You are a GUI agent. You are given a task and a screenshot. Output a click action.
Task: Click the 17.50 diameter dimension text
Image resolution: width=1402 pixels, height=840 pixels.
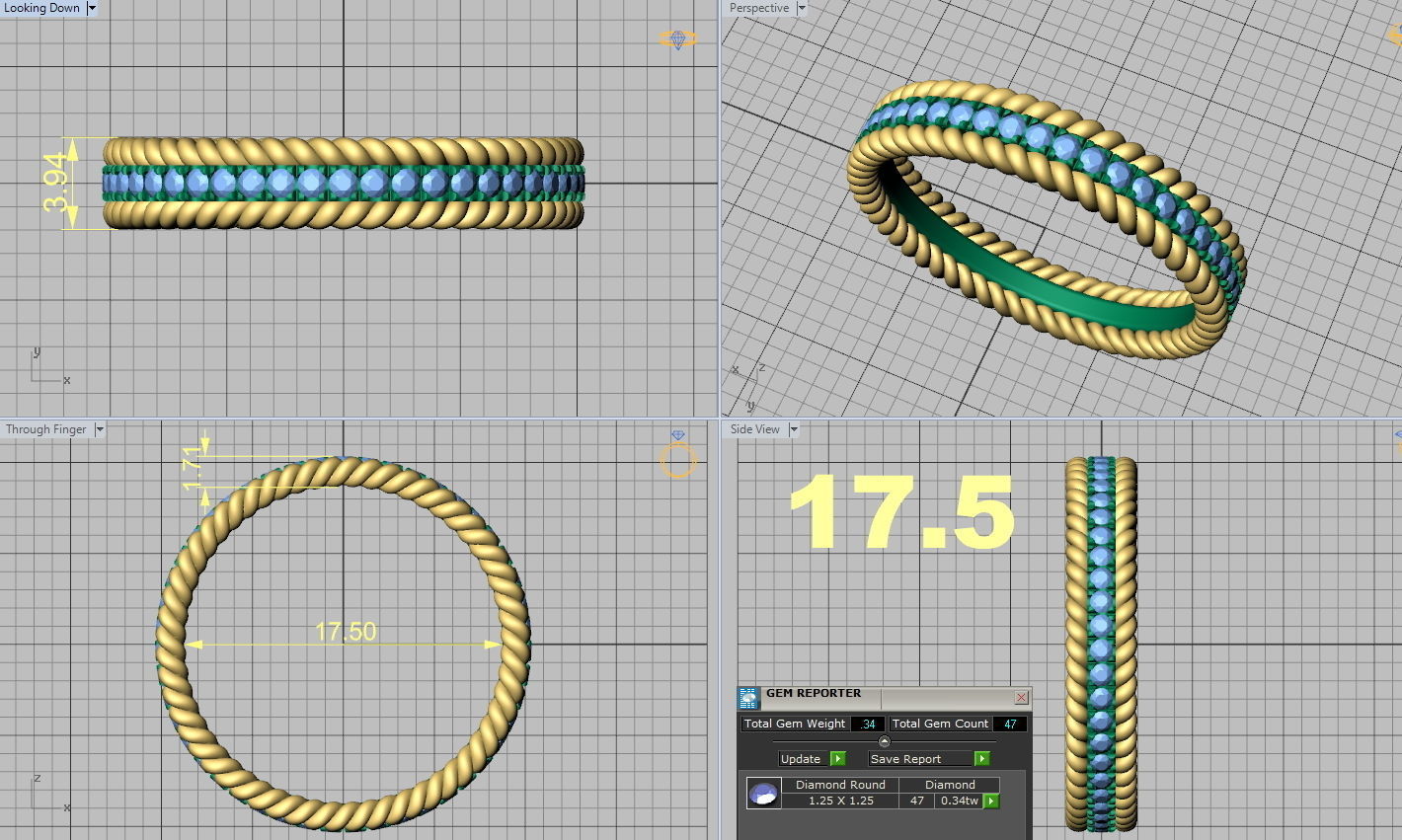point(346,632)
